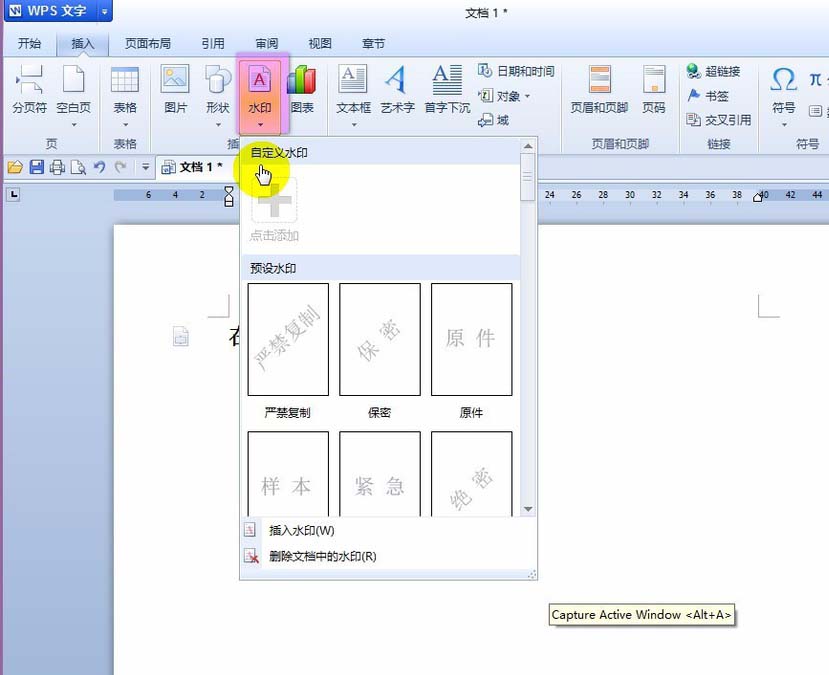829x675 pixels.
Task: Switch to the 审阅 tab
Action: click(x=266, y=43)
